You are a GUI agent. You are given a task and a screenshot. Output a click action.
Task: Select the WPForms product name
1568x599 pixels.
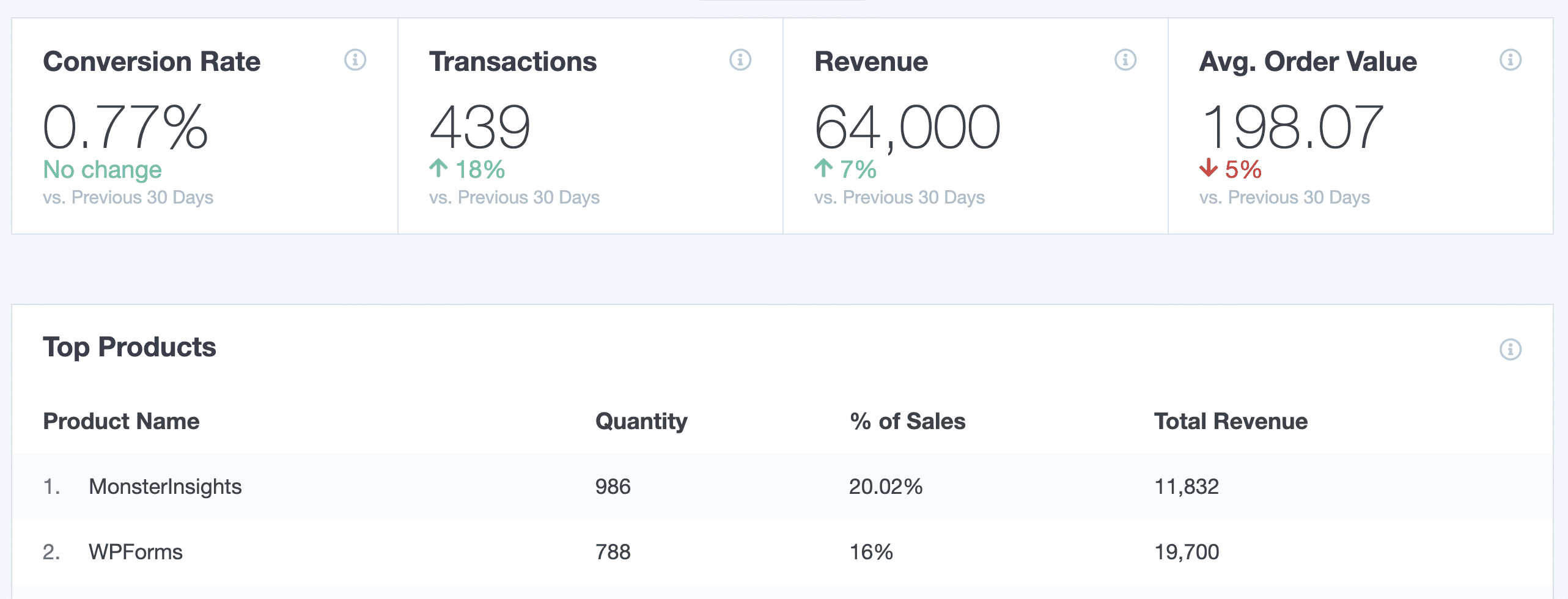(x=135, y=552)
